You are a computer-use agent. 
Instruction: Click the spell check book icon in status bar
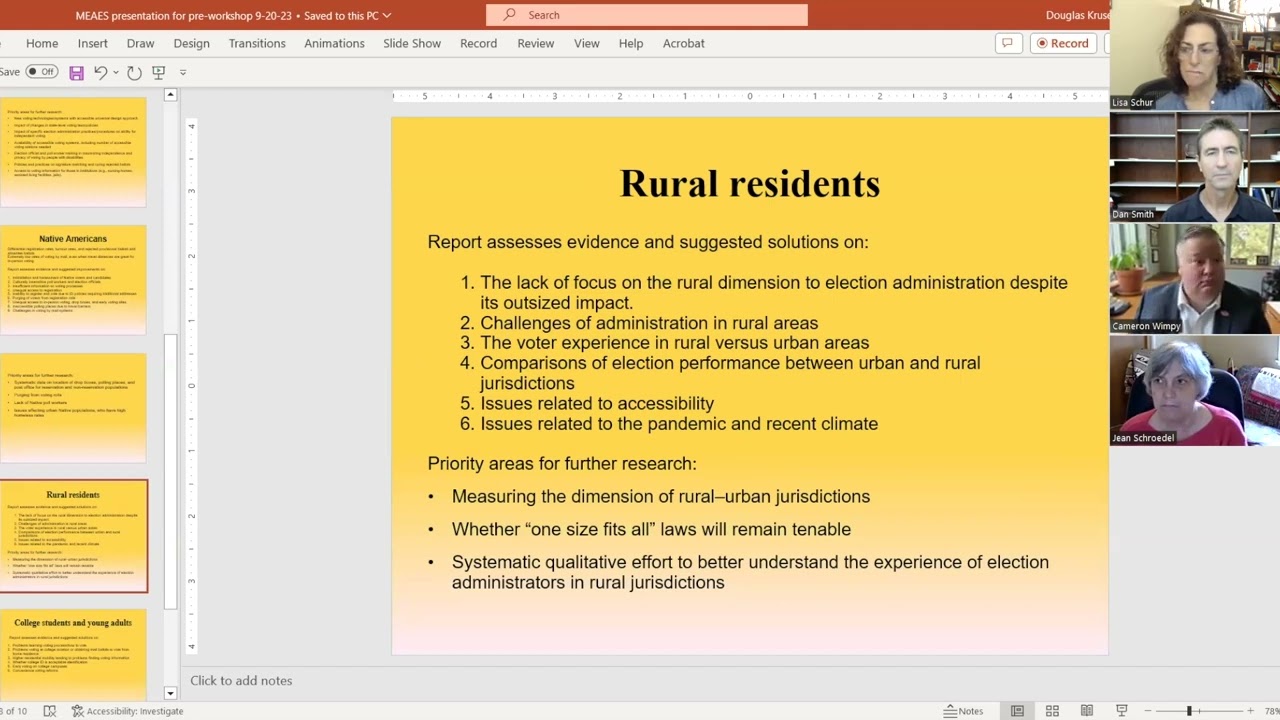pos(49,711)
